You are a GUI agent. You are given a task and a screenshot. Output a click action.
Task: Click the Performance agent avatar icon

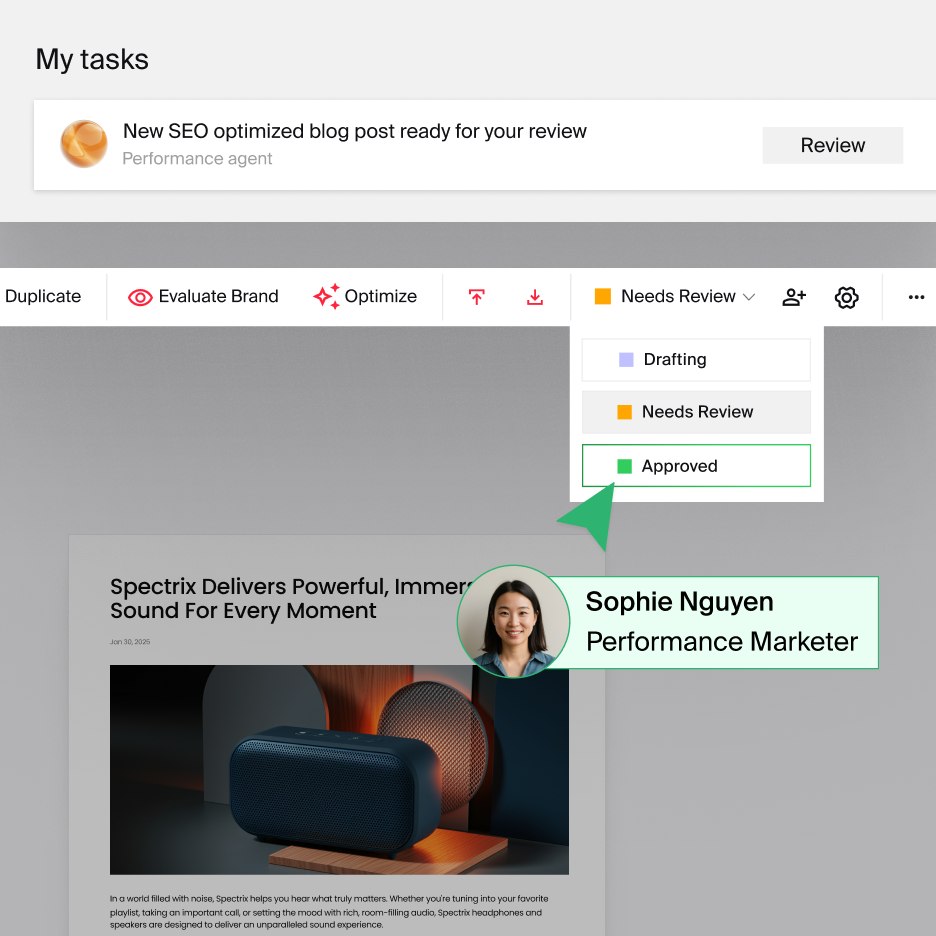(84, 144)
